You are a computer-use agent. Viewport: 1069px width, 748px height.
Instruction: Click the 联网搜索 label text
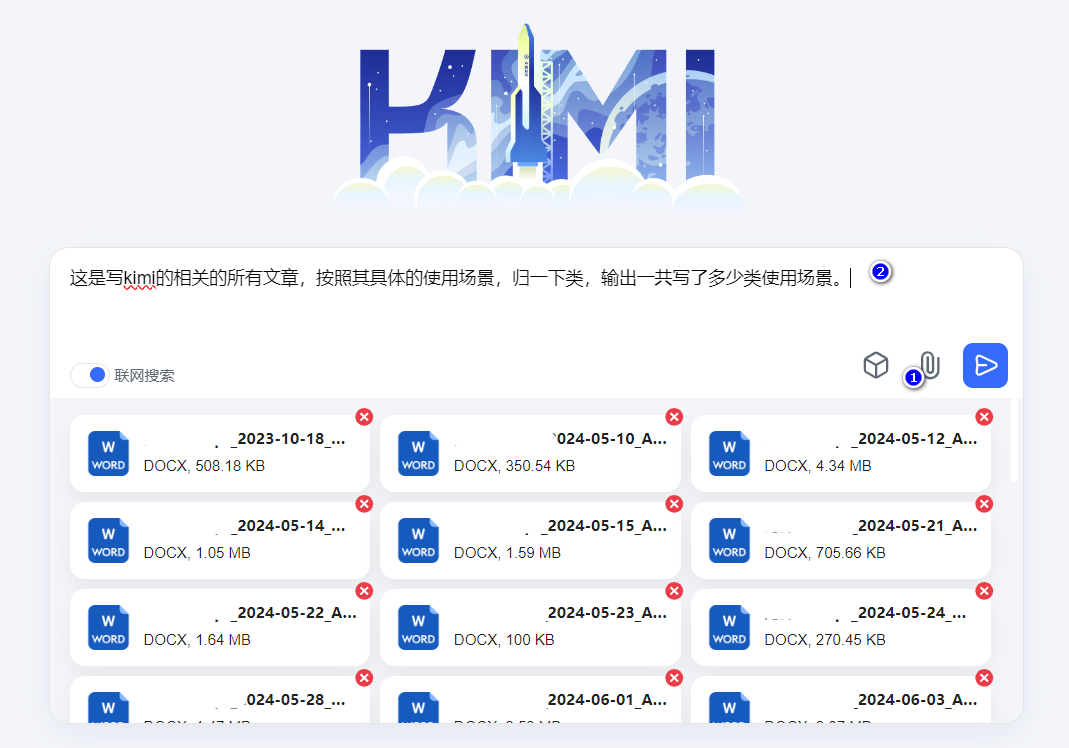coord(145,376)
